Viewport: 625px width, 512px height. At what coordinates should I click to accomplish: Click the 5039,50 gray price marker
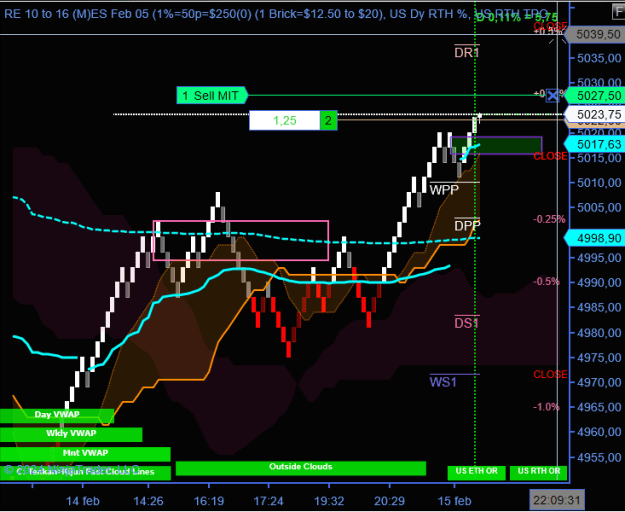tap(595, 34)
